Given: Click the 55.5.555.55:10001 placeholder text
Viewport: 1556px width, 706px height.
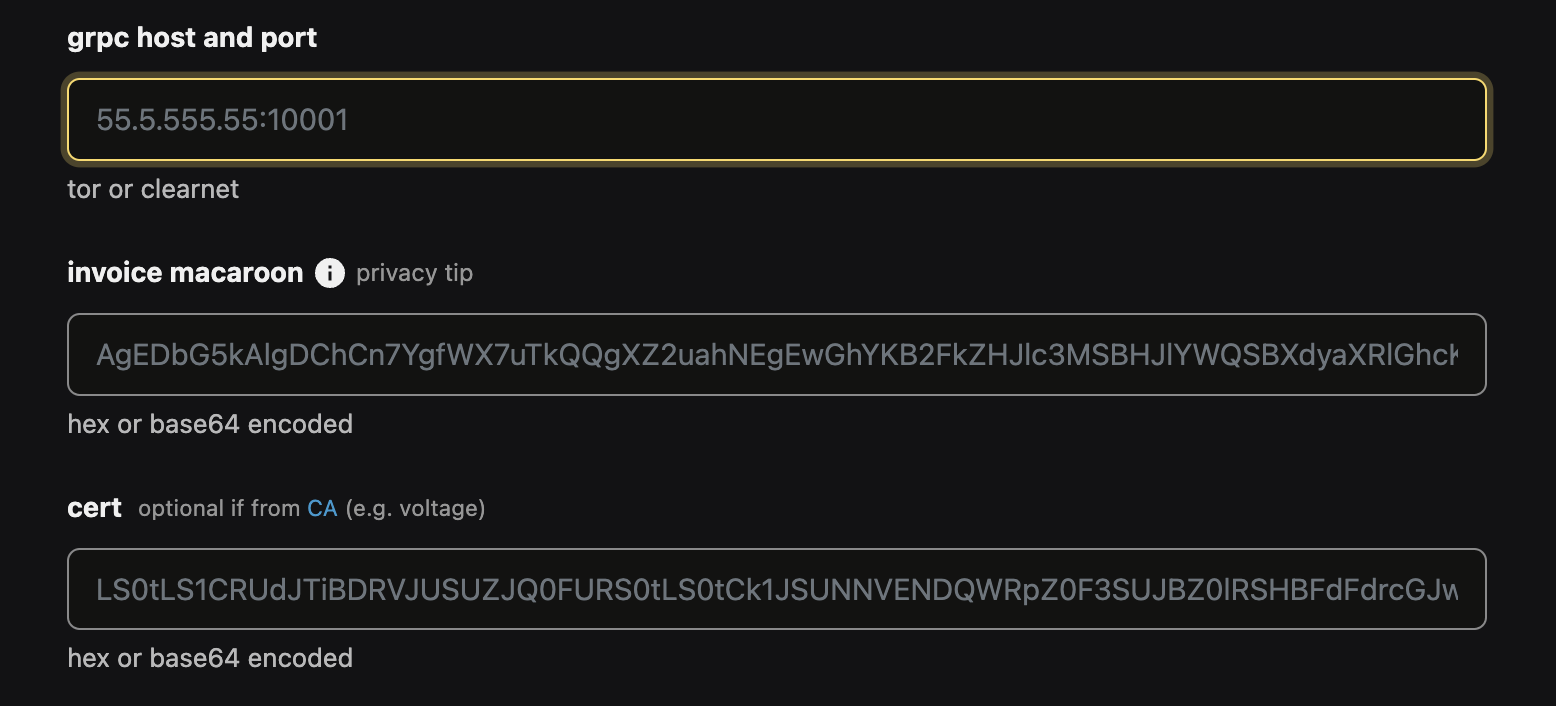Looking at the screenshot, I should coord(222,120).
